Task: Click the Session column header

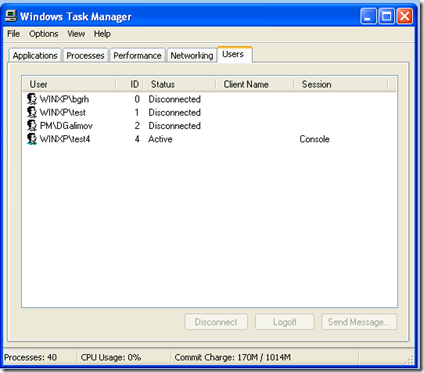Action: [x=341, y=84]
